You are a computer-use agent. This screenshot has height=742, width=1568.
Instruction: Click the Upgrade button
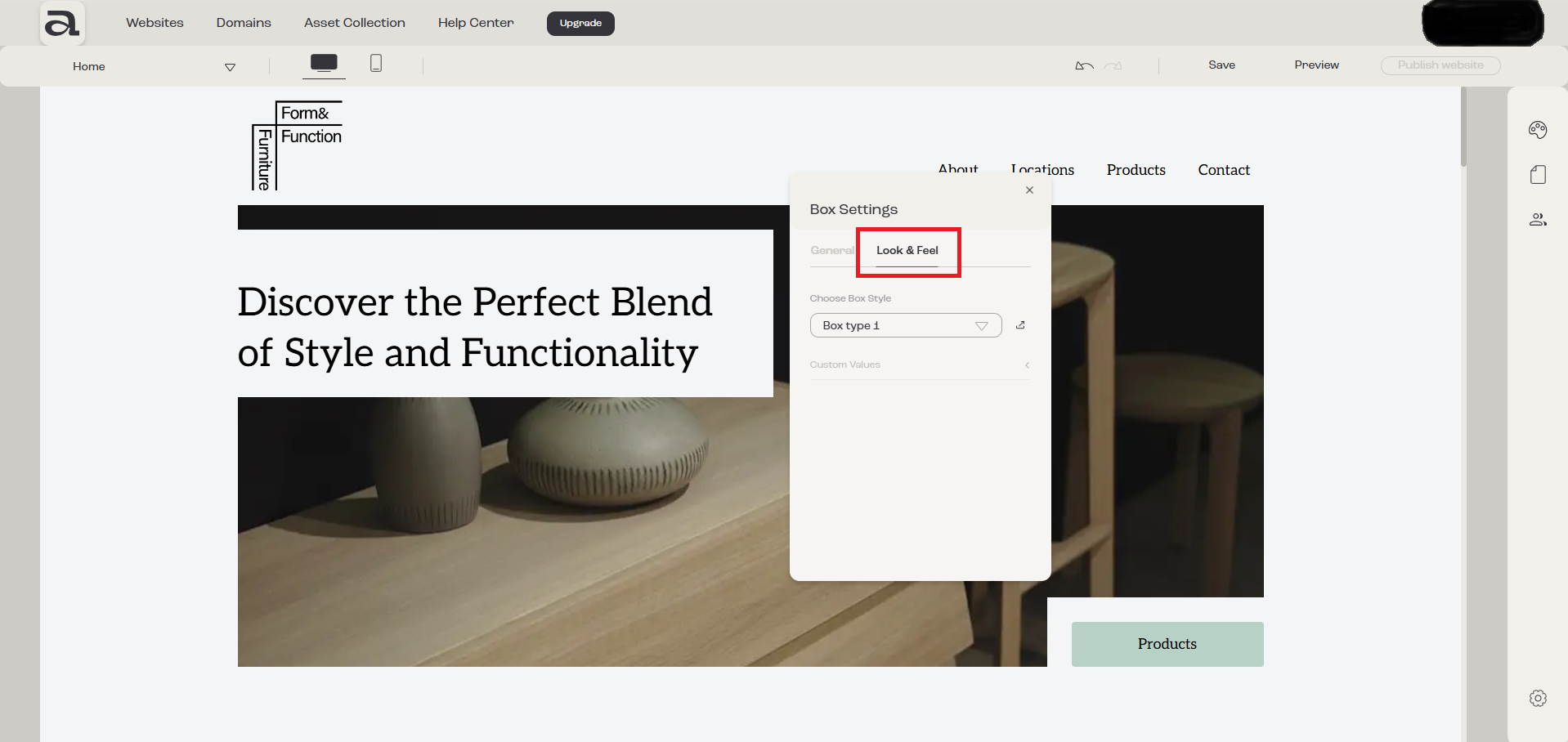coord(580,23)
